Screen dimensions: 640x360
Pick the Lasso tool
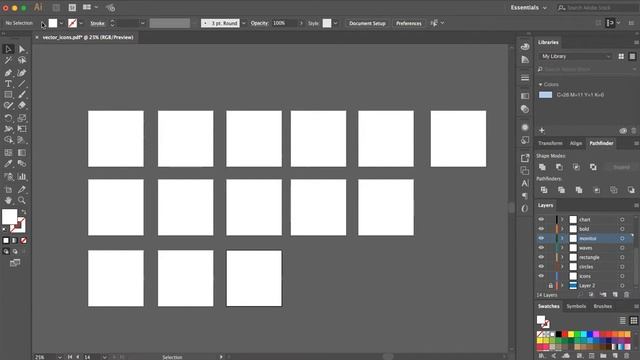point(22,60)
